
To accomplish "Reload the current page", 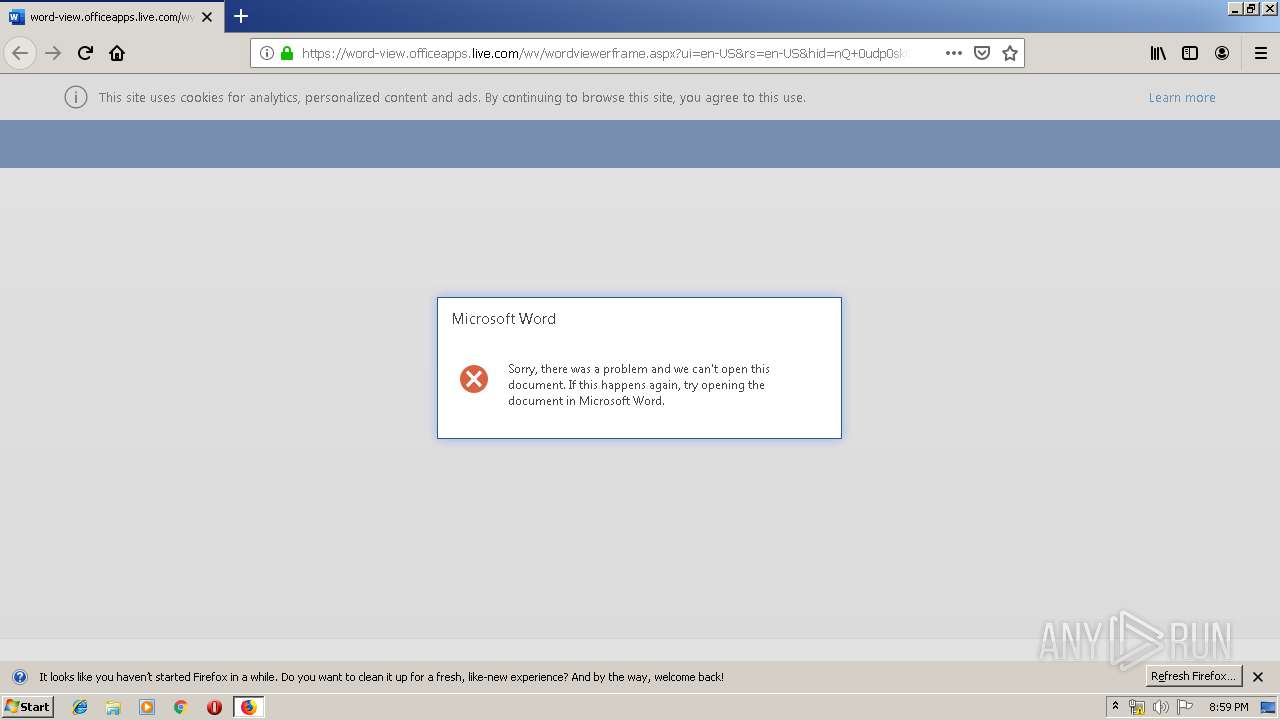I will pyautogui.click(x=86, y=53).
